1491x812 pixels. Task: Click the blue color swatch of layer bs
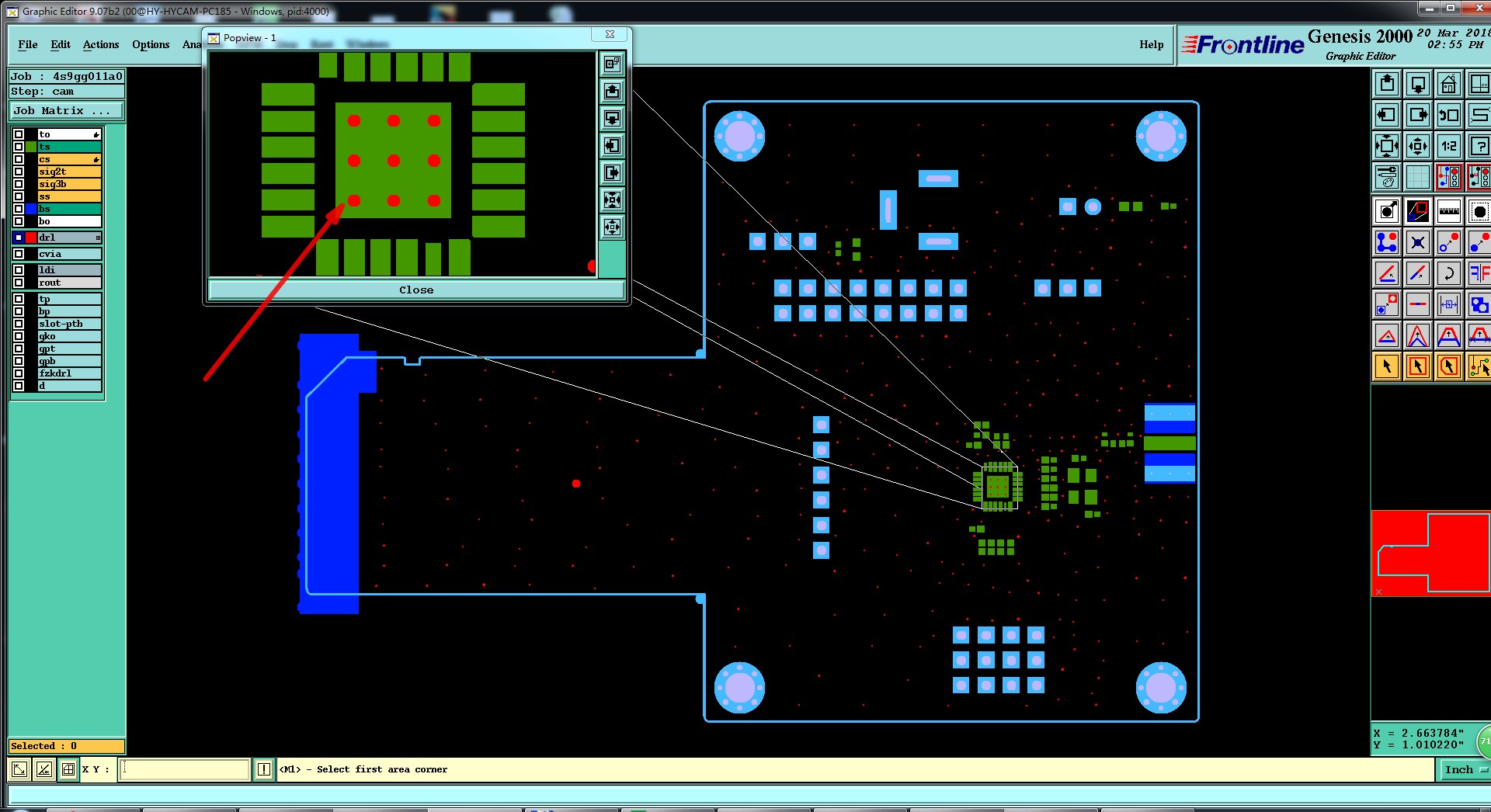pyautogui.click(x=31, y=209)
